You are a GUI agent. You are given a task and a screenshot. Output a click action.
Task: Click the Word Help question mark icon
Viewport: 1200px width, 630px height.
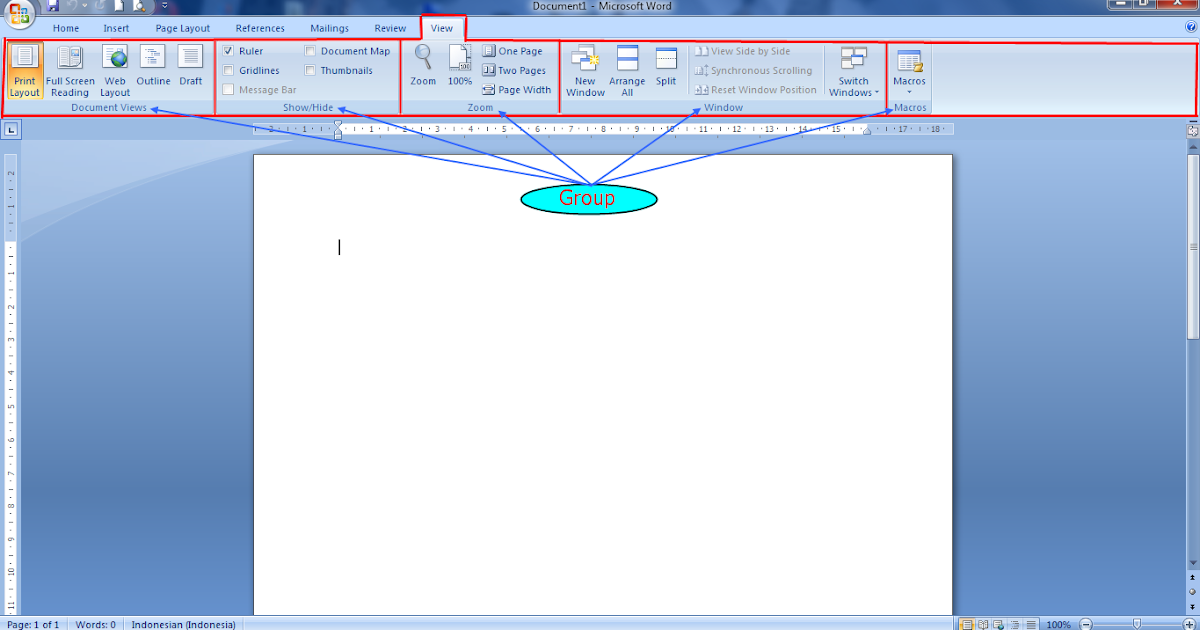(x=1190, y=28)
